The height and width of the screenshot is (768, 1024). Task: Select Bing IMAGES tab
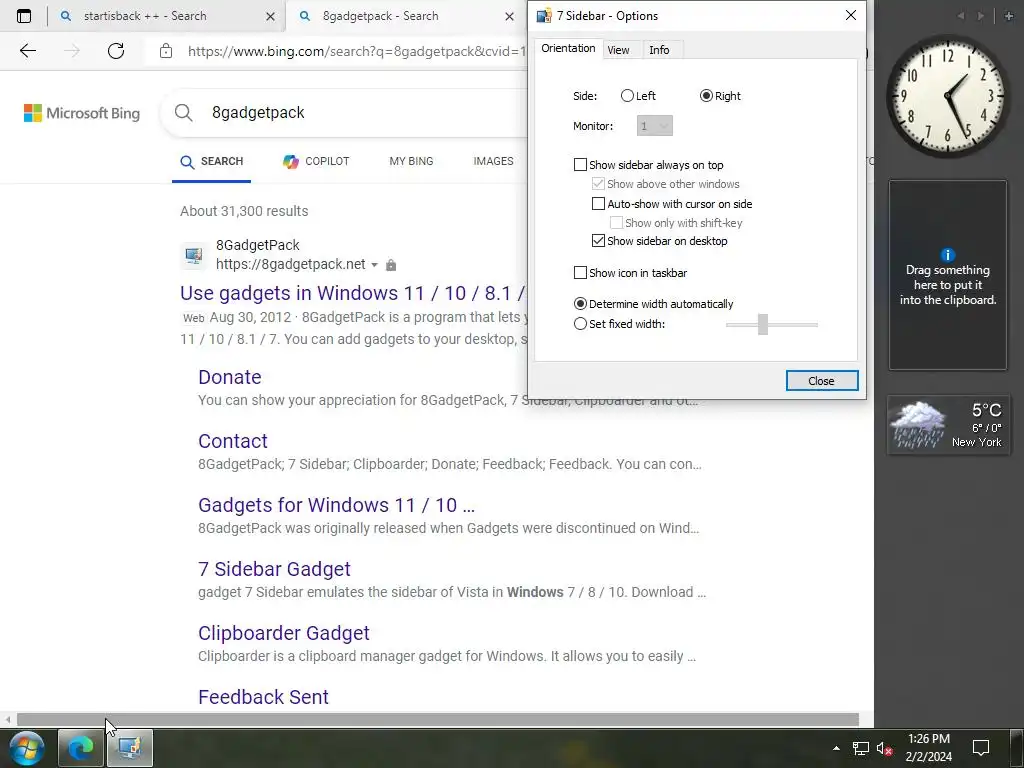pyautogui.click(x=493, y=161)
